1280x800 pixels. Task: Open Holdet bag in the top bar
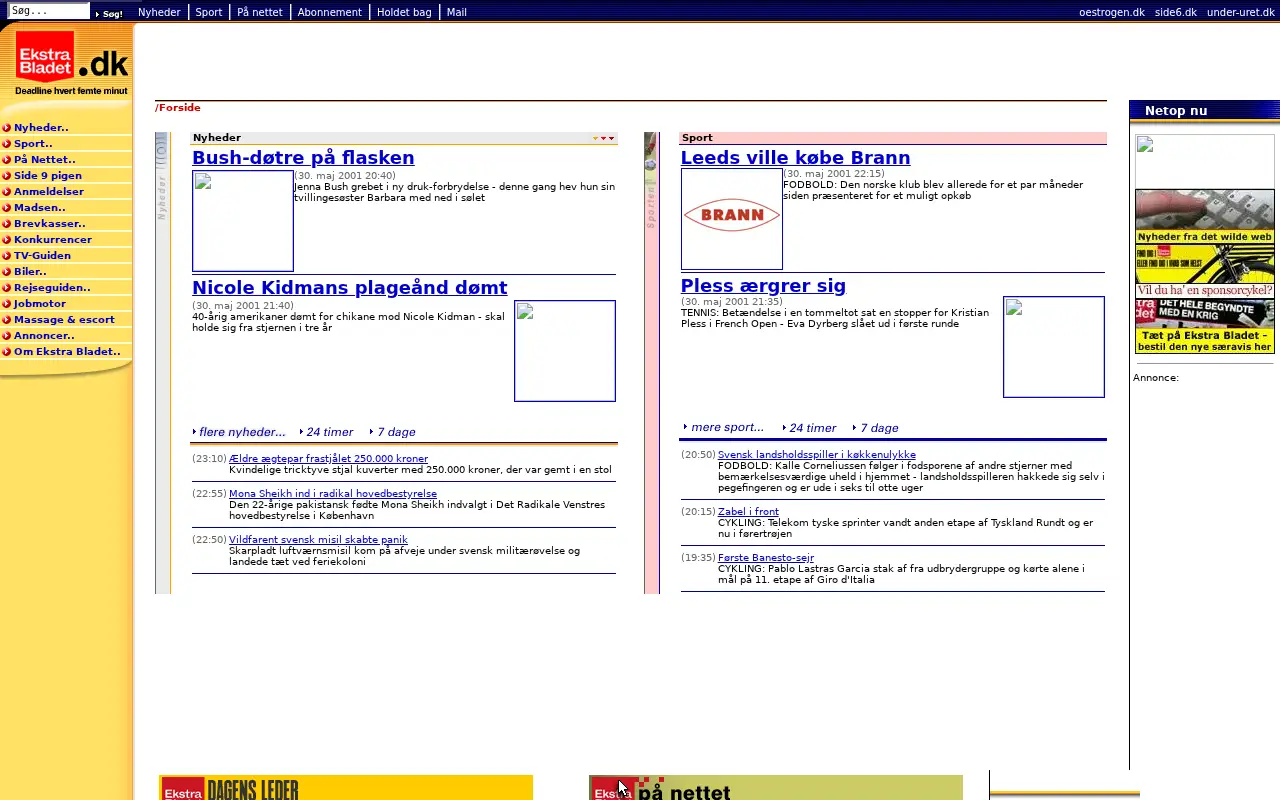[x=404, y=12]
